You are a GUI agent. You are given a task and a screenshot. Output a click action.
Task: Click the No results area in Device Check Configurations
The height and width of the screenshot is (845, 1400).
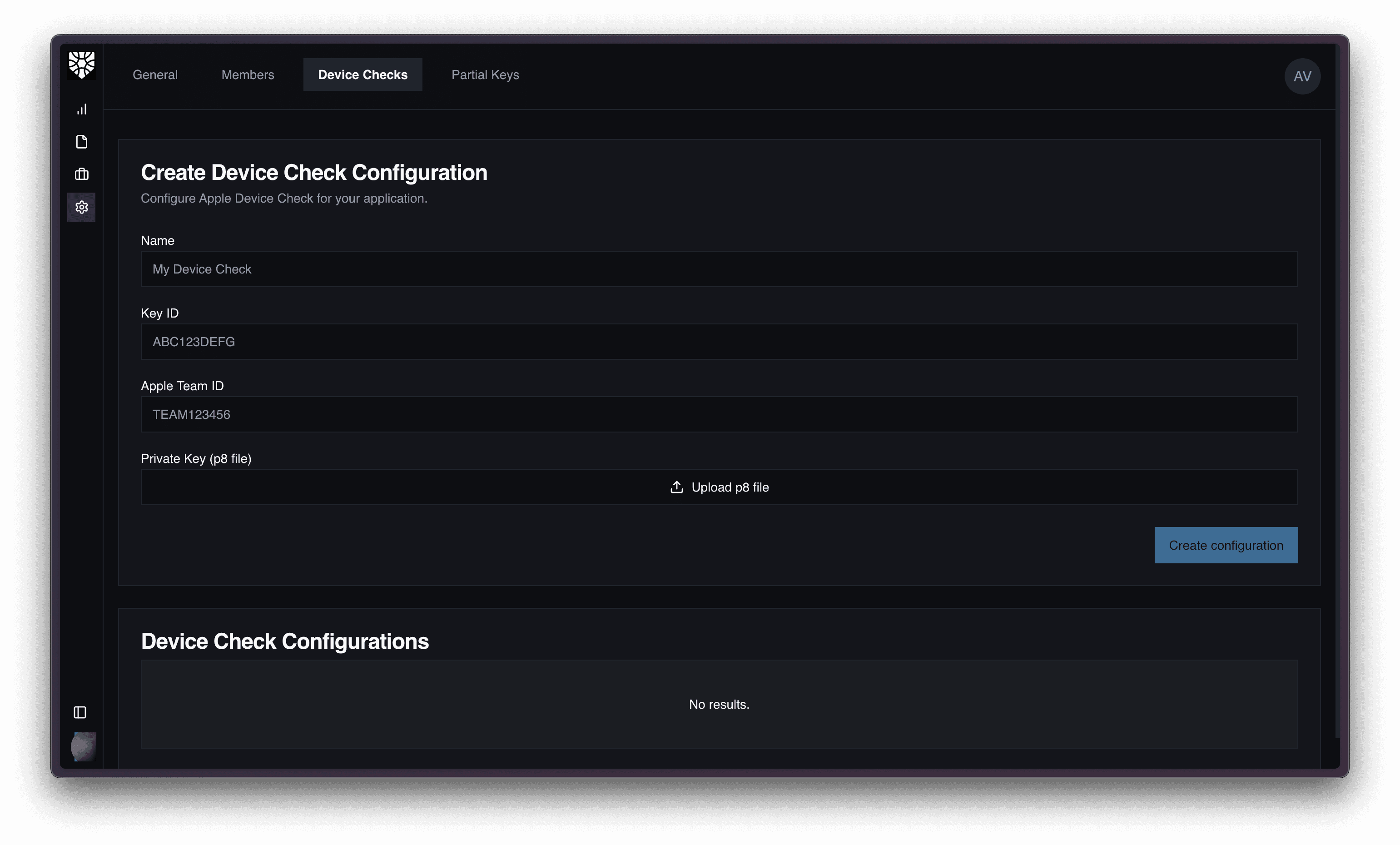click(x=719, y=704)
